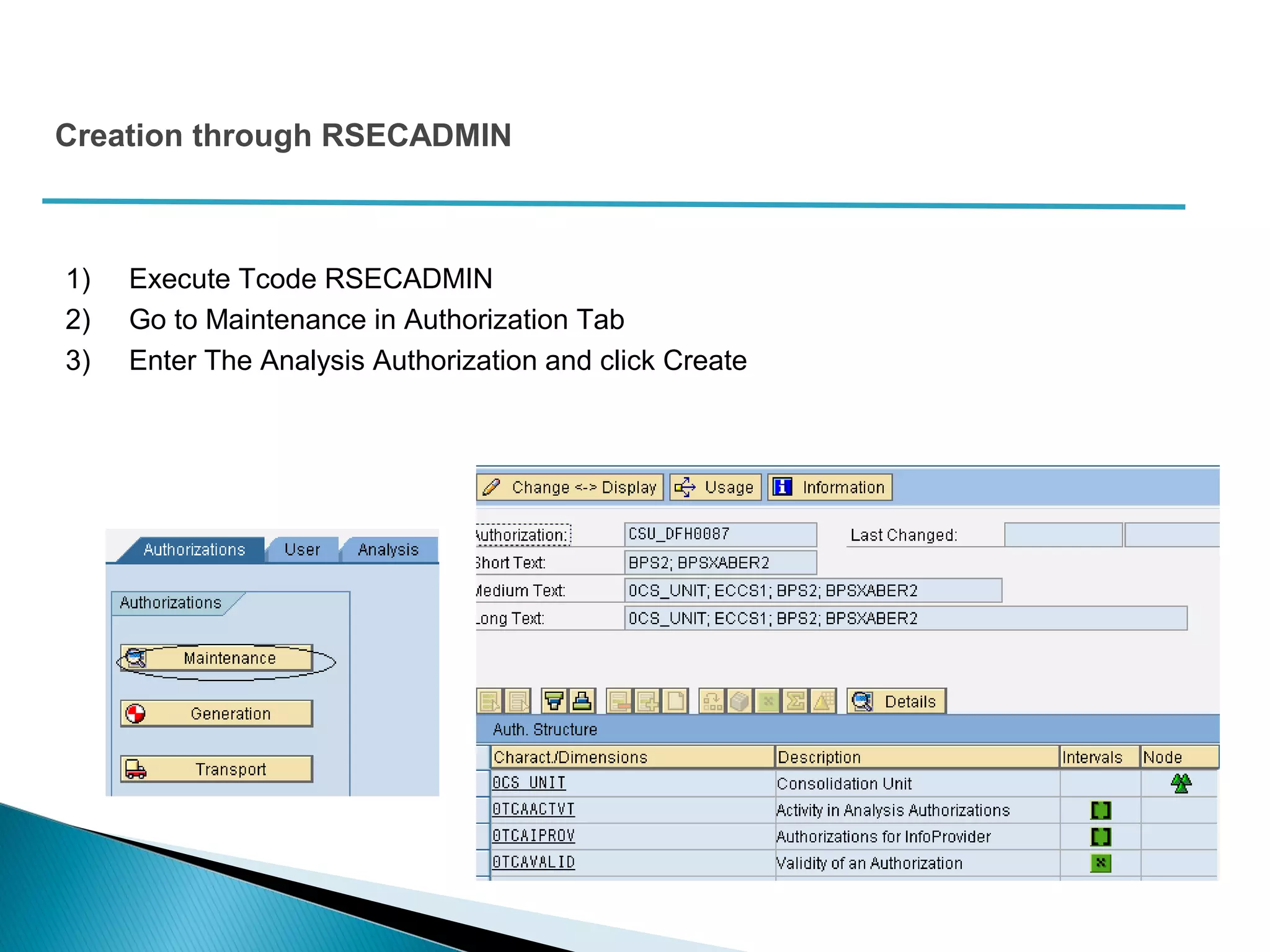
Task: Click the delete row toolbar icon
Action: click(619, 702)
